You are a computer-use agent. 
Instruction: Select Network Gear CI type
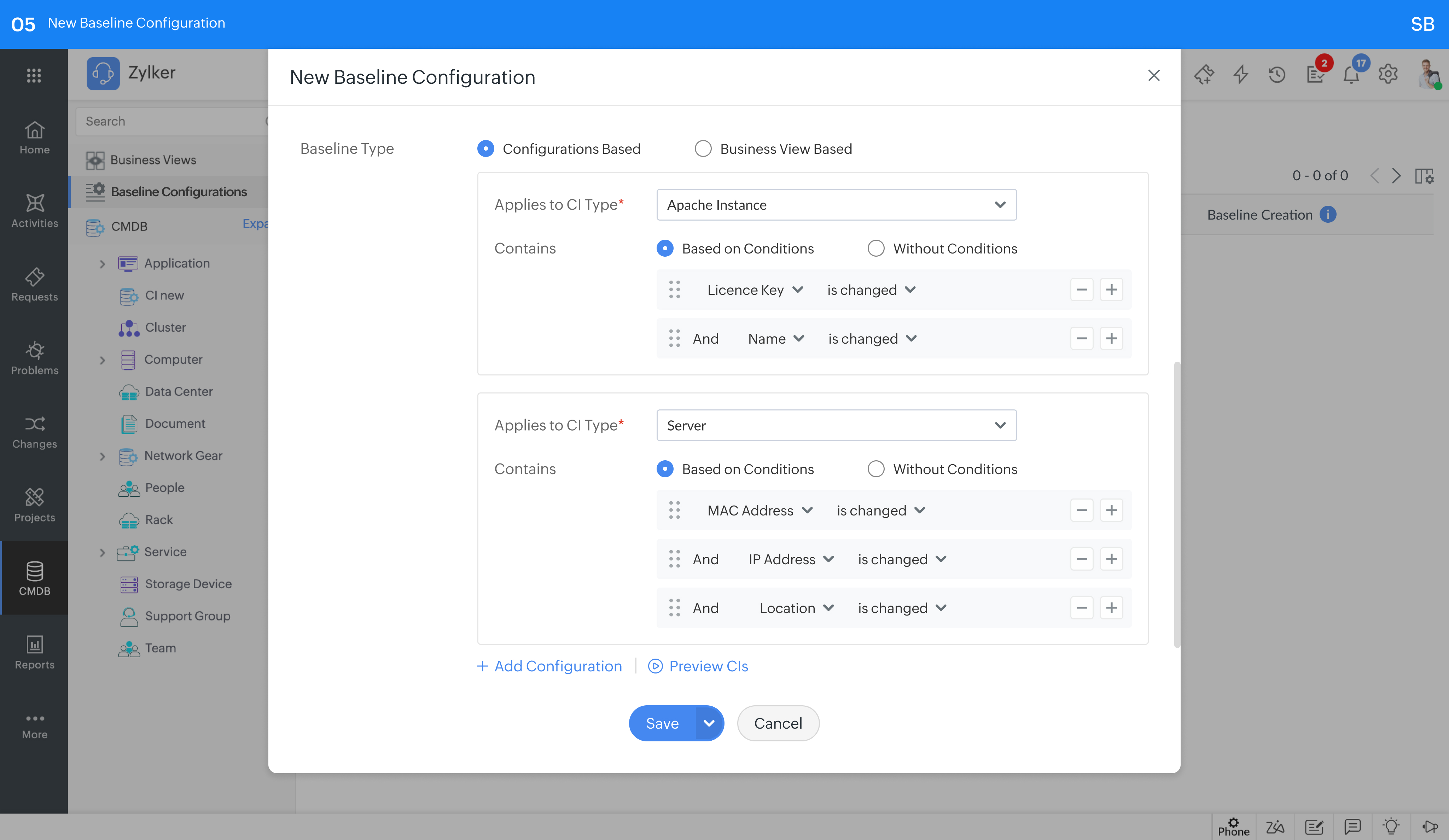click(183, 455)
